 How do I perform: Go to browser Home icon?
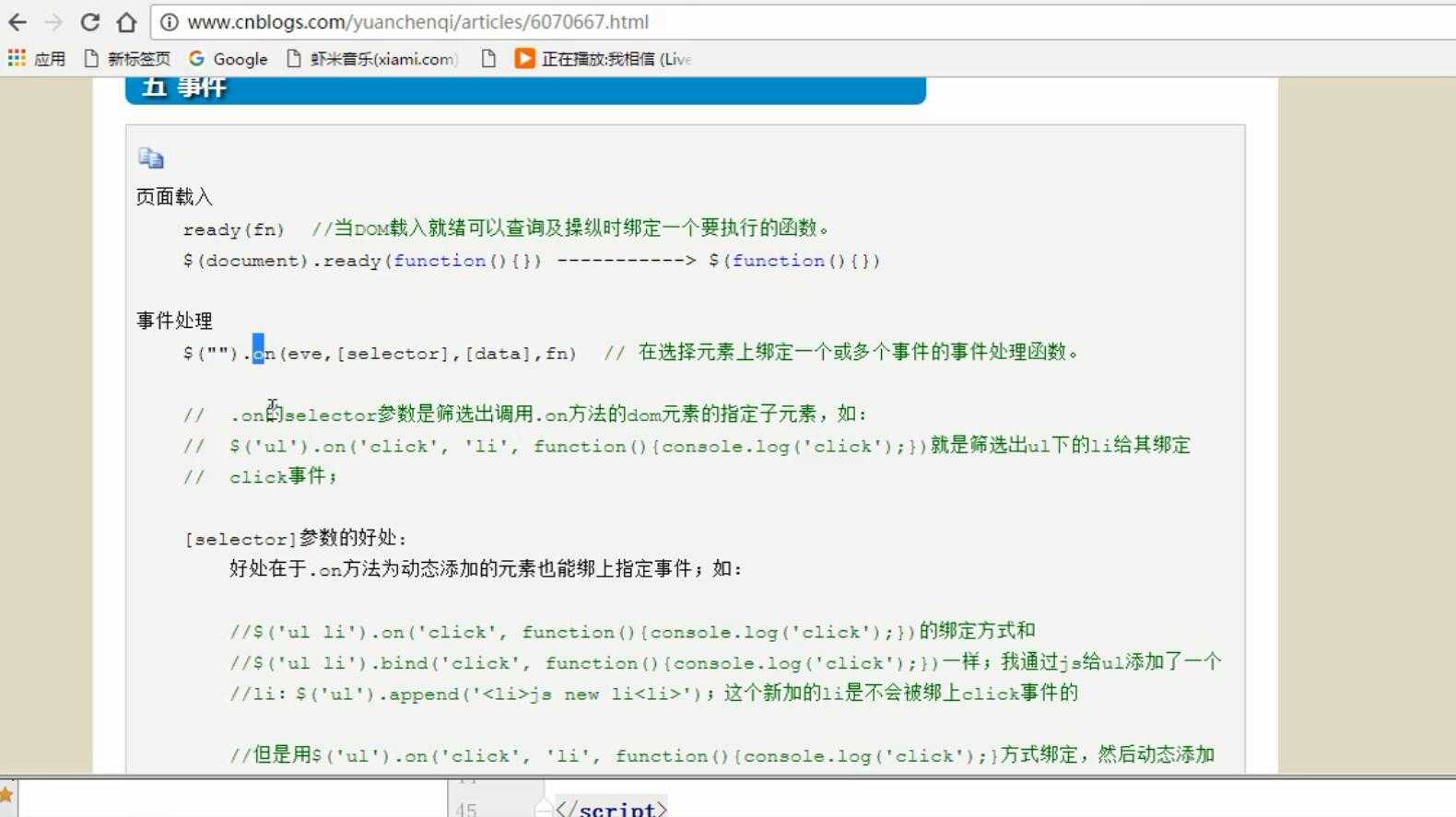click(126, 22)
